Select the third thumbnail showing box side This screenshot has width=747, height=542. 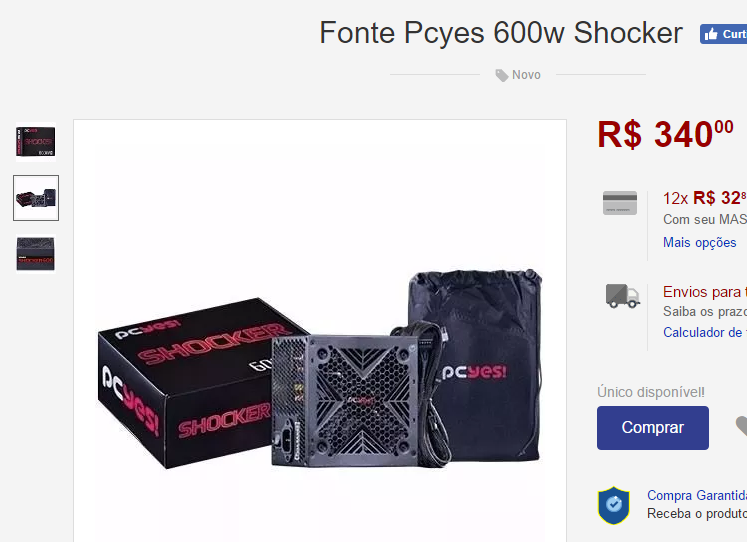[36, 254]
